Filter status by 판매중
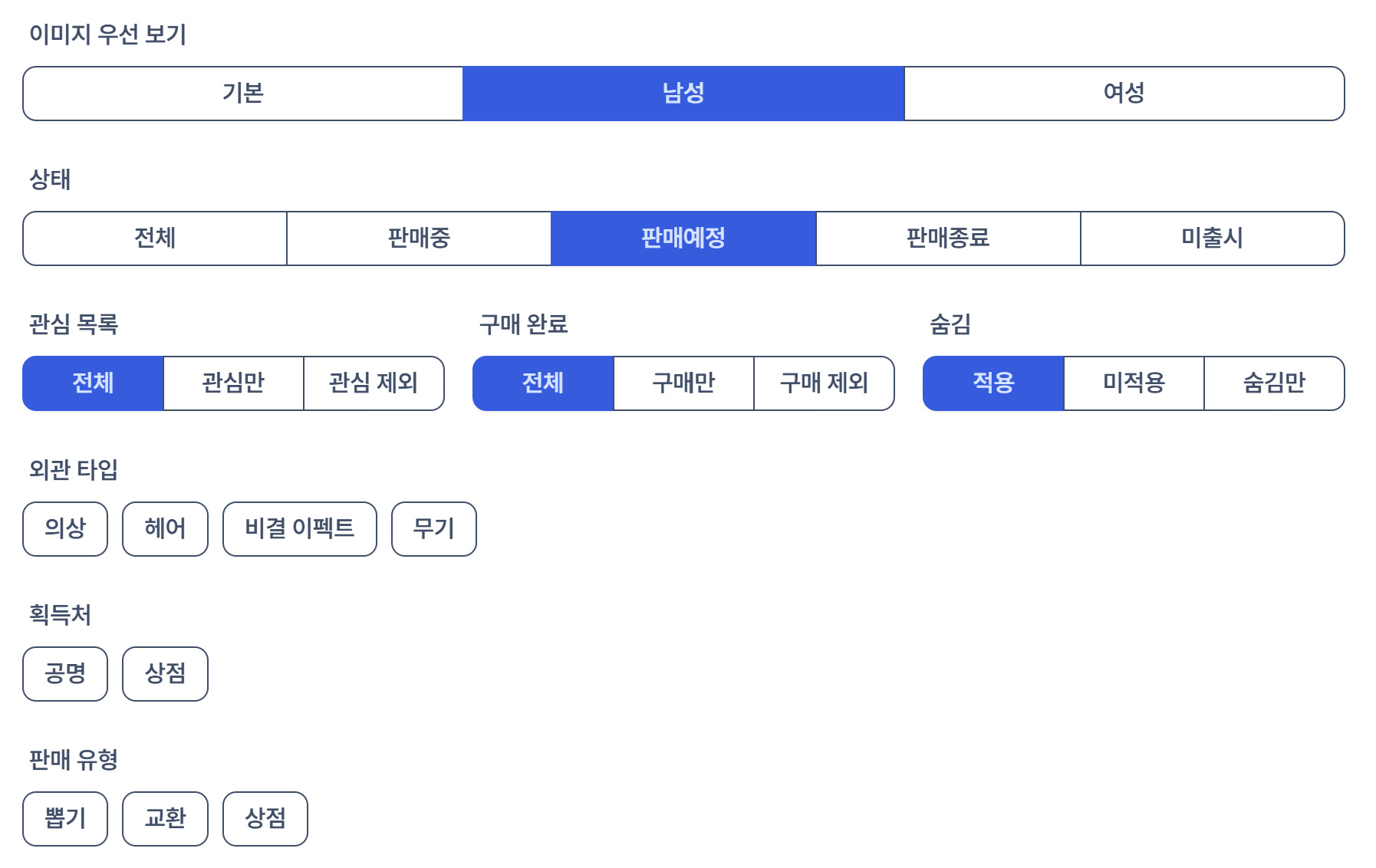The image size is (1376, 868). point(419,238)
